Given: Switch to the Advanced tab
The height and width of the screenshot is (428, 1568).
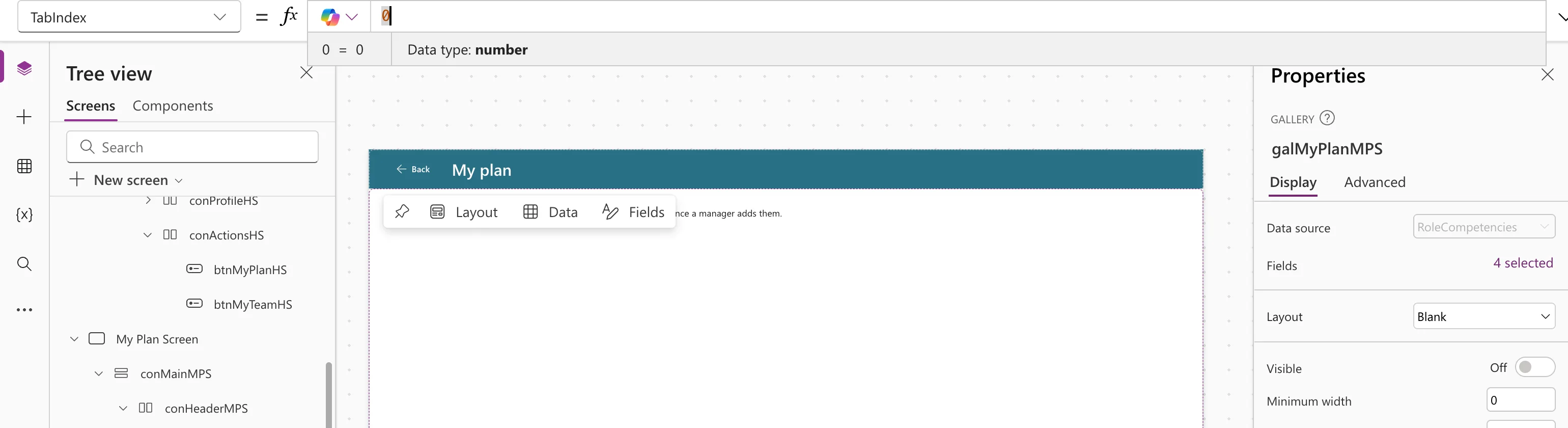Looking at the screenshot, I should point(1375,182).
